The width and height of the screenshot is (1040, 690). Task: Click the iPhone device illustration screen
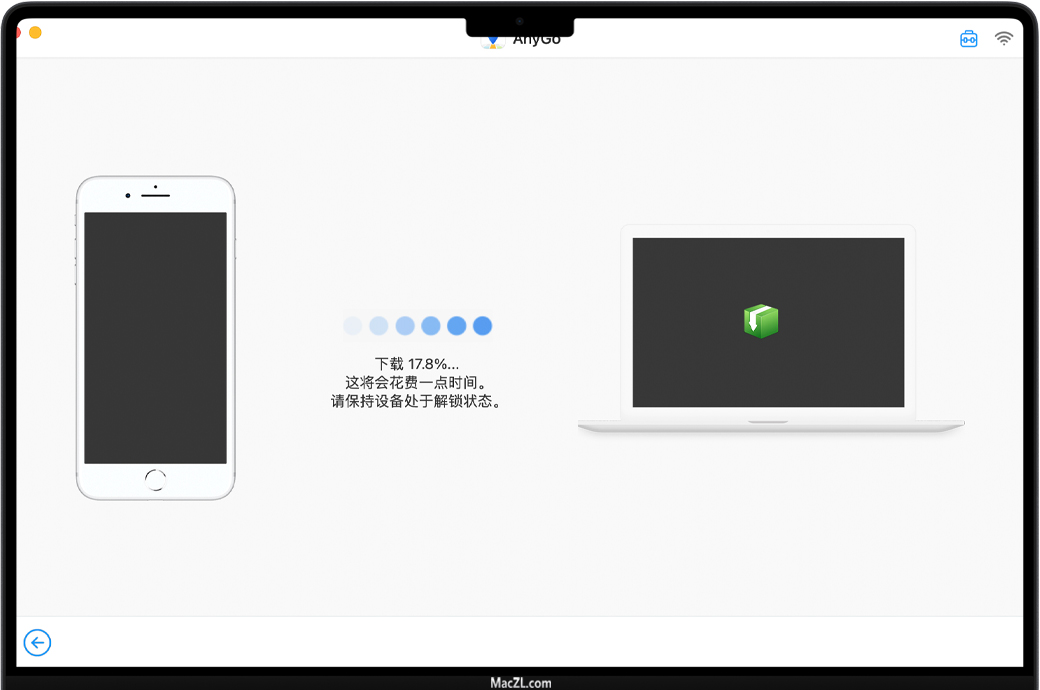click(155, 338)
